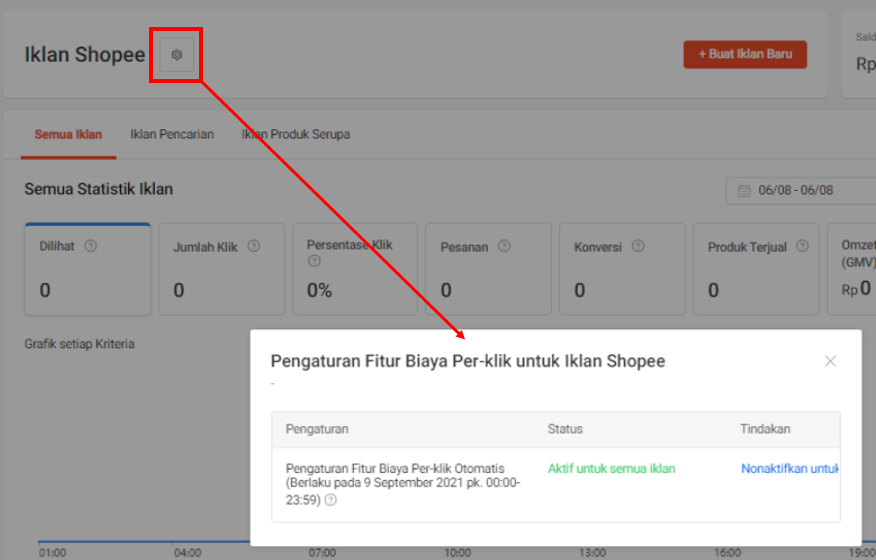Switch to Iklan Pencarian tab
The image size is (876, 560).
tap(172, 135)
